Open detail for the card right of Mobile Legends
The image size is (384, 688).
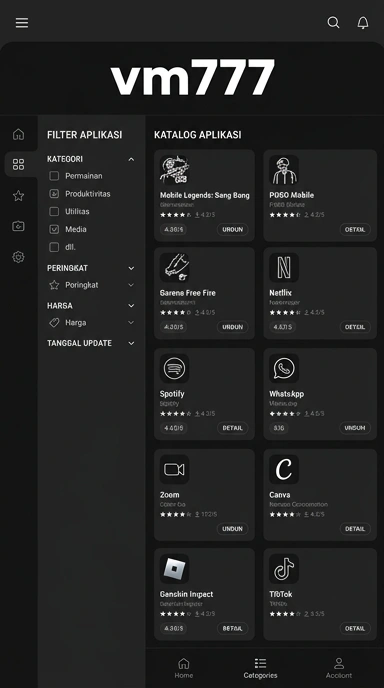tap(355, 229)
